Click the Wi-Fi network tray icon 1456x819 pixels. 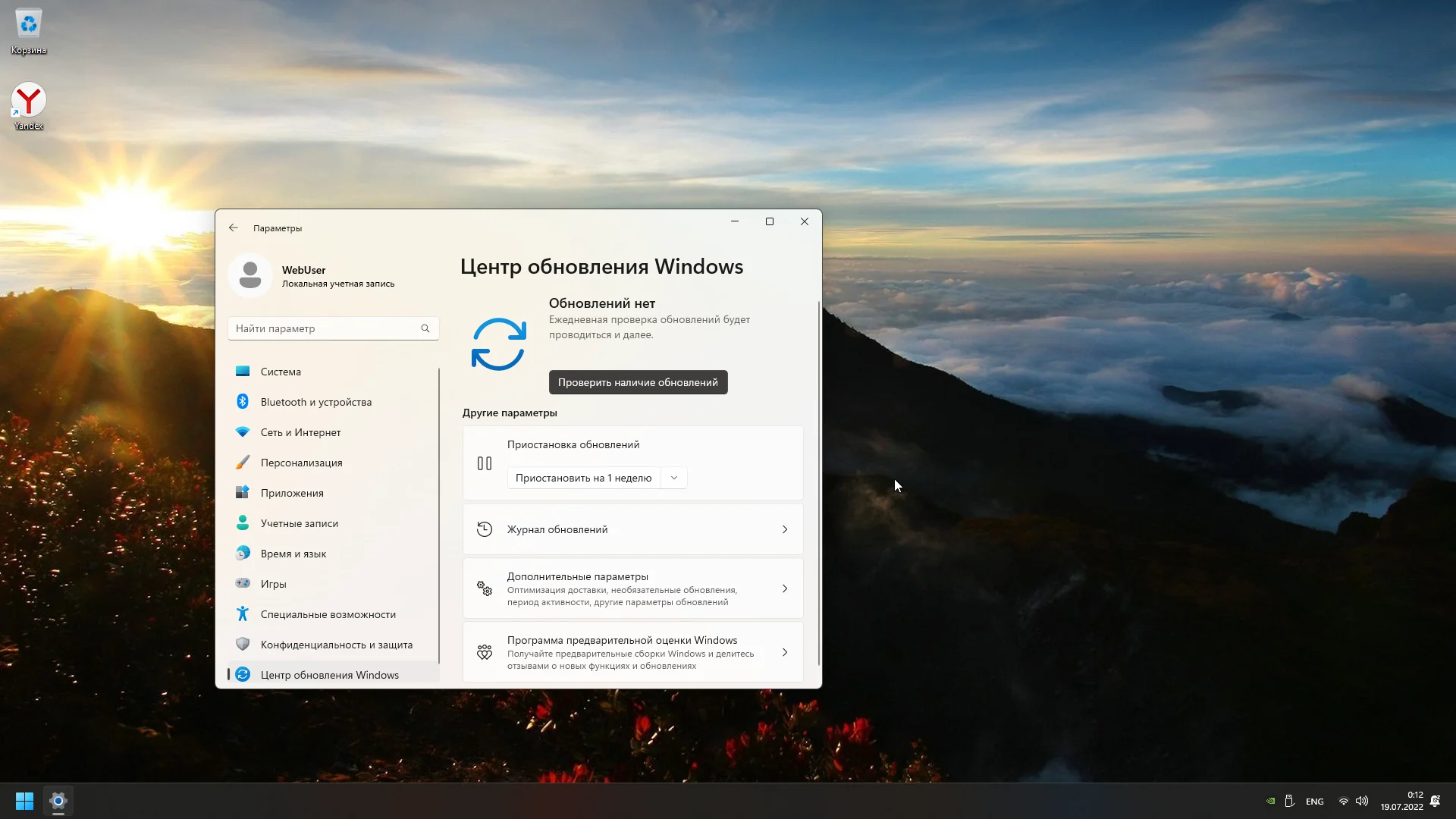pos(1343,802)
